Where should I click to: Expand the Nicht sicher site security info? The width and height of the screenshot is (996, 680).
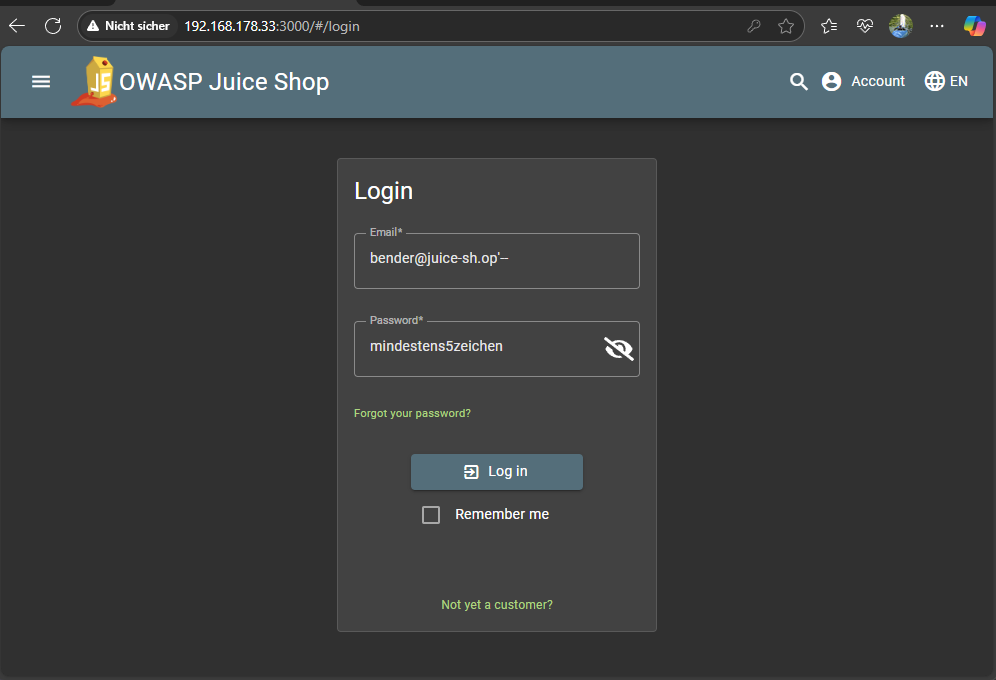pos(128,26)
